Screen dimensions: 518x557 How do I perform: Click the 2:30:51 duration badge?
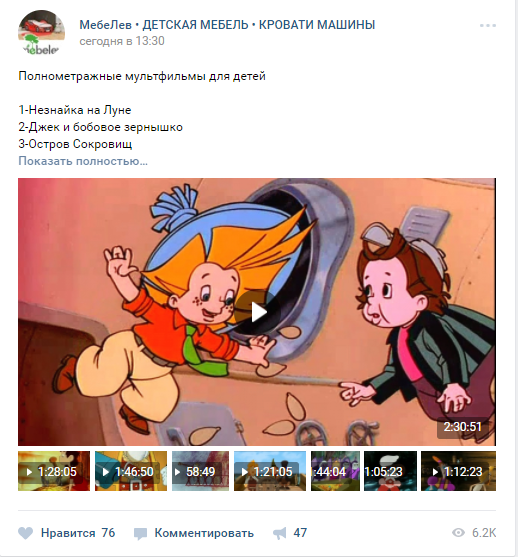point(462,426)
